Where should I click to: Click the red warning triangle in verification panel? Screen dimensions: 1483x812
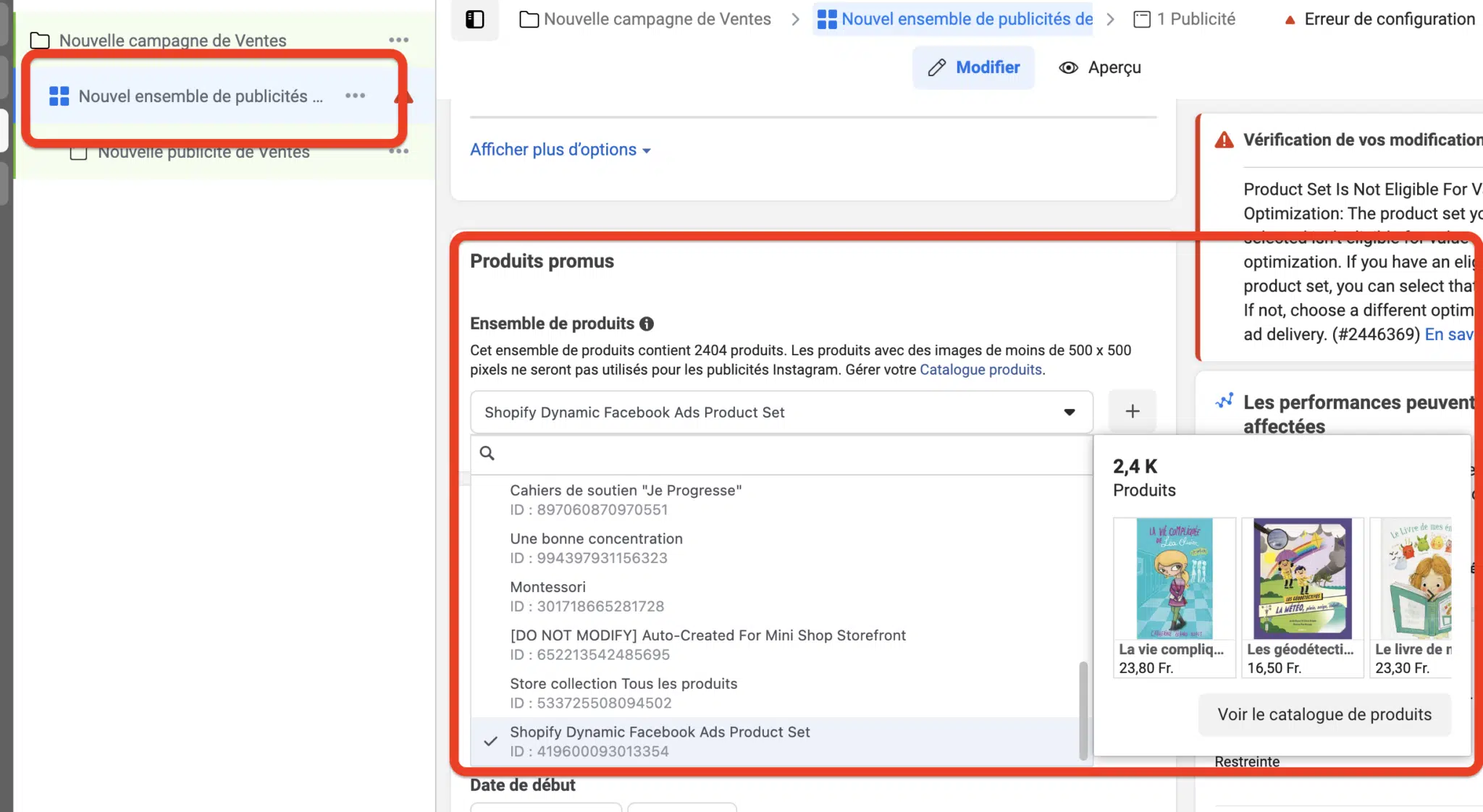[x=1224, y=140]
